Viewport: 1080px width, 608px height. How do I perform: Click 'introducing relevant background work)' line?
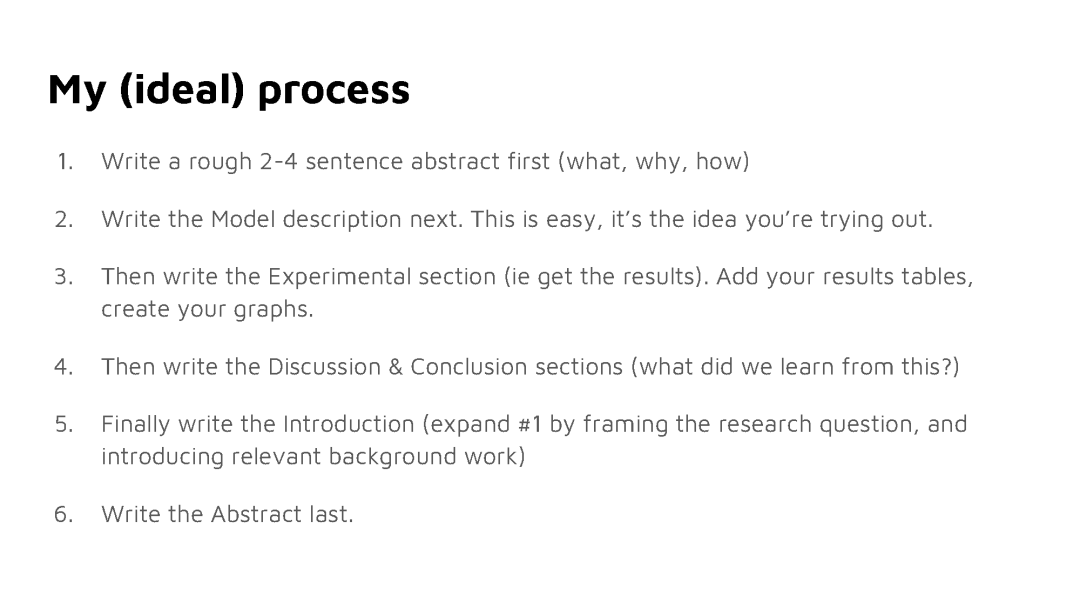313,456
